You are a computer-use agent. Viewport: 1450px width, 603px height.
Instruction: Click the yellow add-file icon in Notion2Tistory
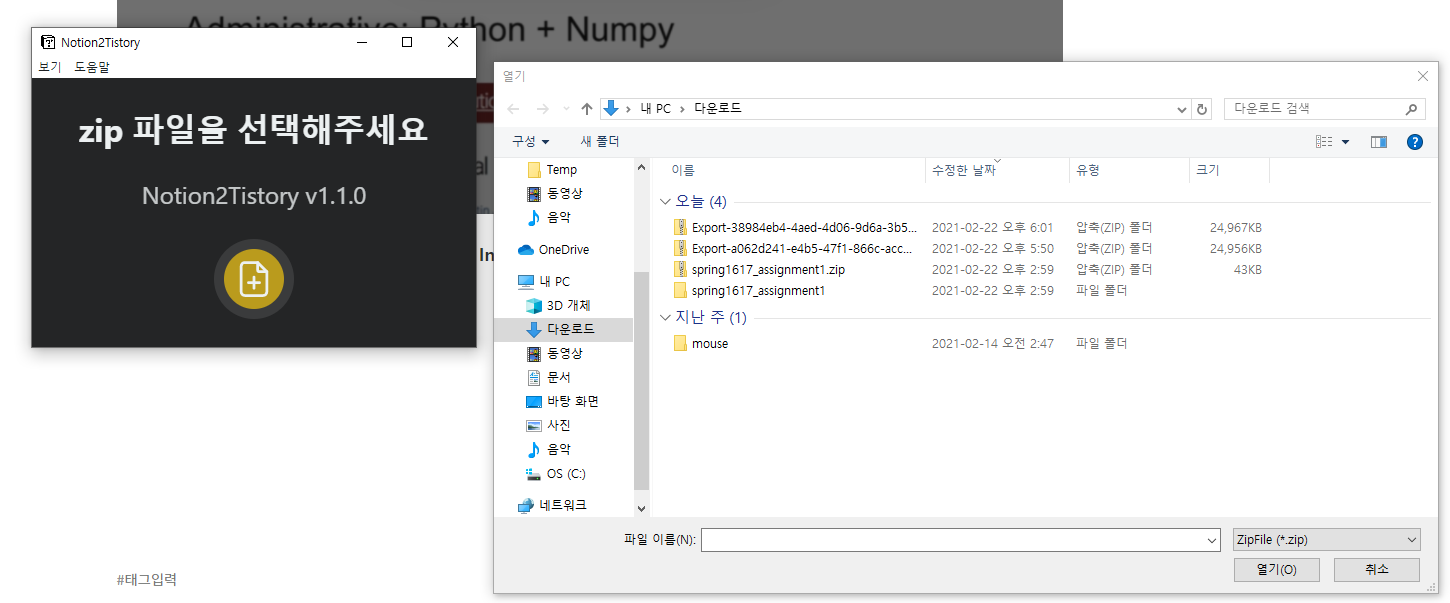pyautogui.click(x=254, y=279)
